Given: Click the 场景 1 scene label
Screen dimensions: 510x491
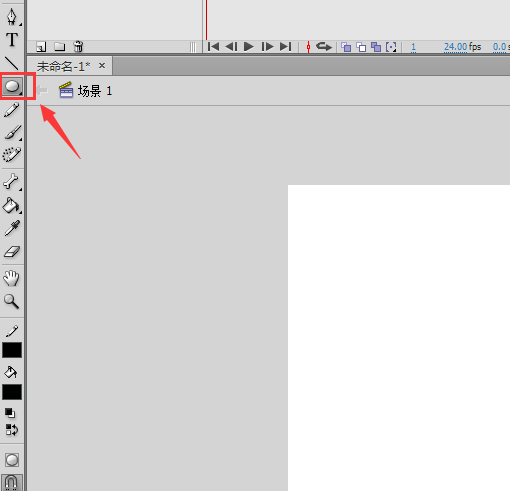Looking at the screenshot, I should pyautogui.click(x=95, y=91).
